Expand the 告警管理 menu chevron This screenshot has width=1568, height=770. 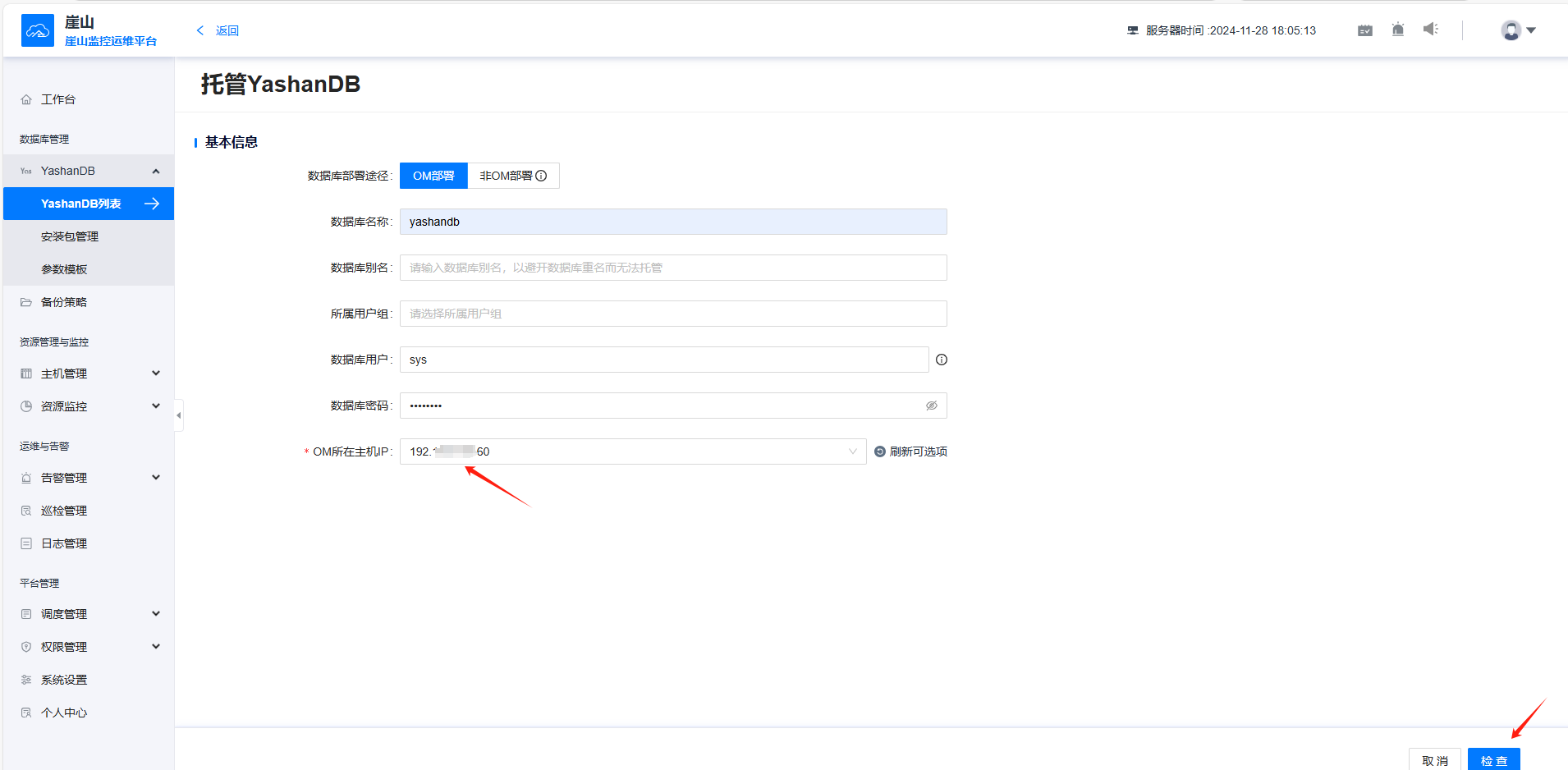[156, 478]
